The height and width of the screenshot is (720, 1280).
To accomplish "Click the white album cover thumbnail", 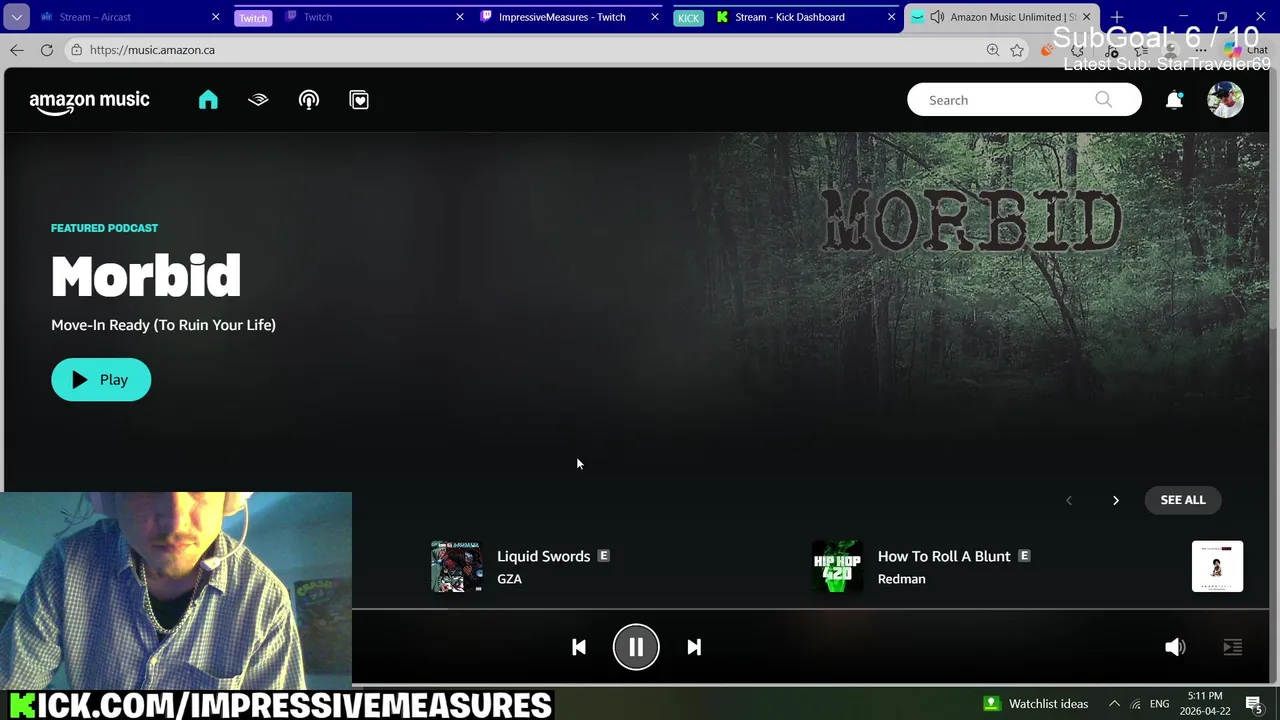I will pyautogui.click(x=1217, y=566).
